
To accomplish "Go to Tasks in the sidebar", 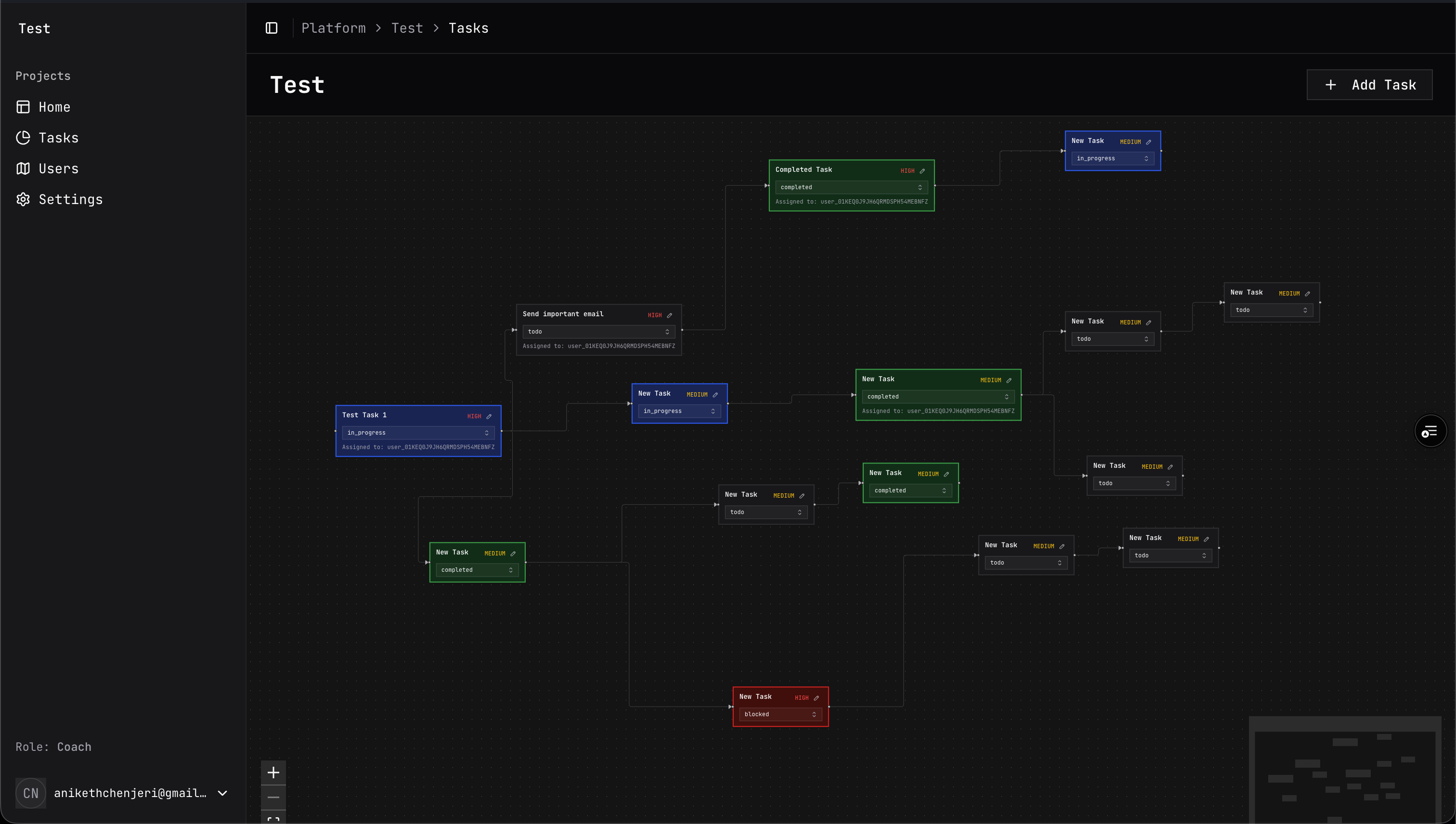I will tap(58, 138).
